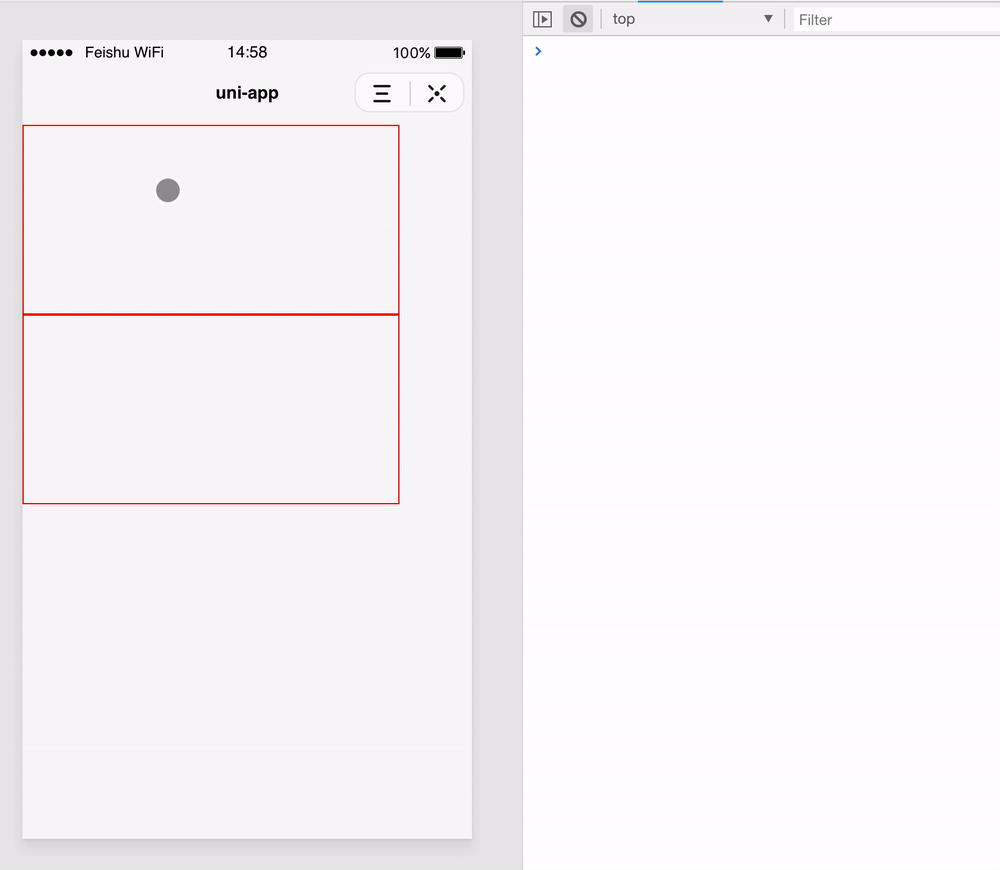Click the battery icon in simulator status bar
Screen dimensions: 1000x870
[x=450, y=53]
